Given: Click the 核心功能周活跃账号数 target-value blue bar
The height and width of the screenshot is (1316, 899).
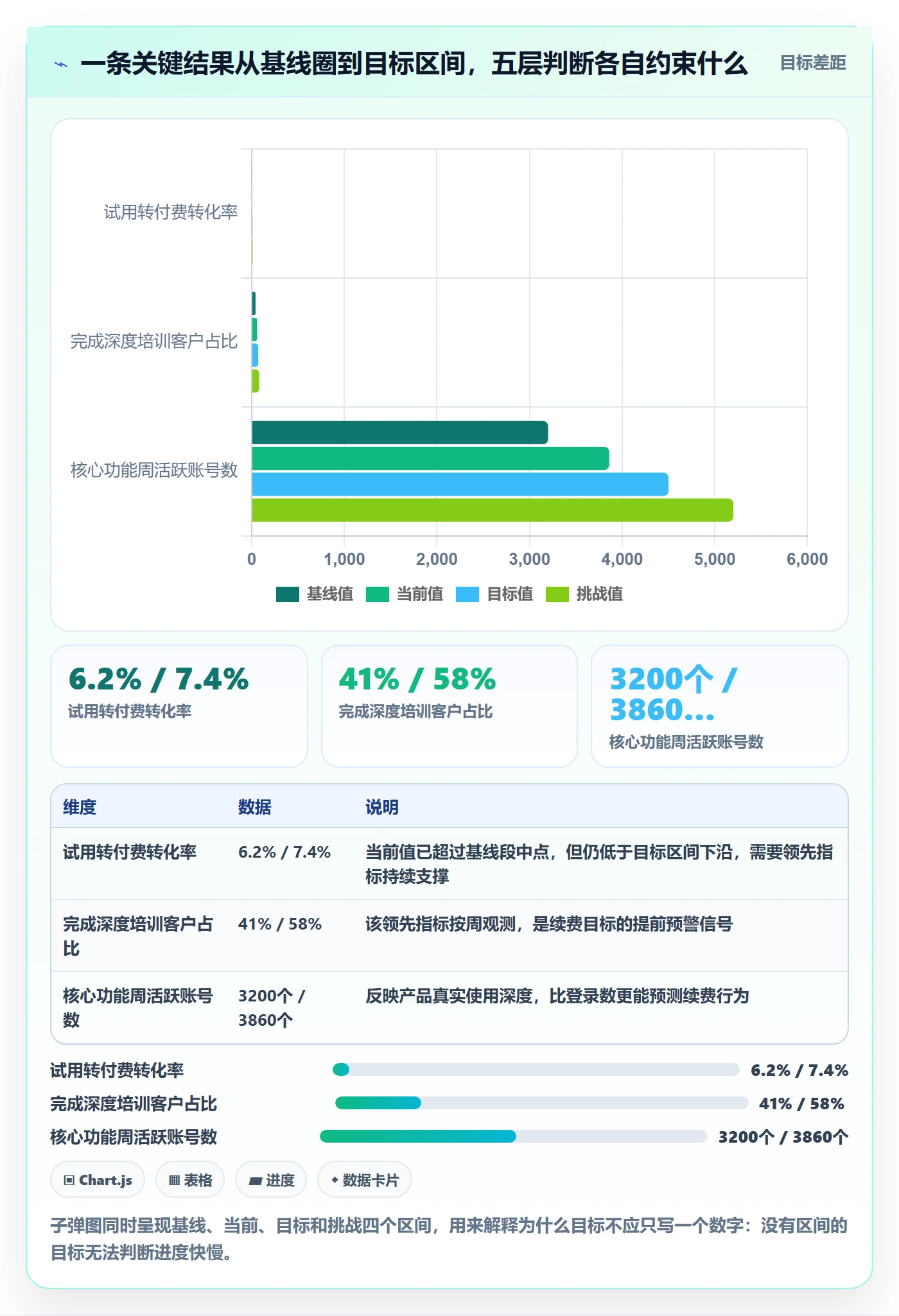Looking at the screenshot, I should tap(460, 484).
